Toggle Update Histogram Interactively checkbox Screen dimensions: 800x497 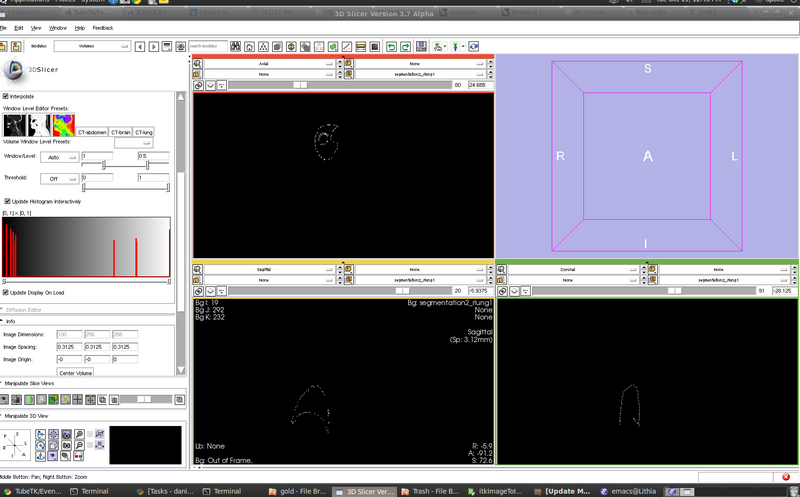pyautogui.click(x=7, y=201)
